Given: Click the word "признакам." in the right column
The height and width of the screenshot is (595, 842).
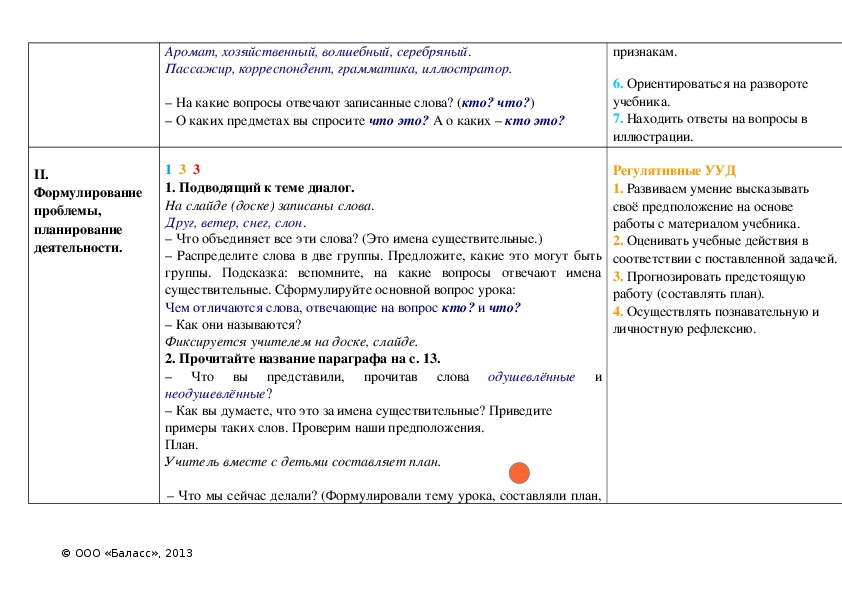Looking at the screenshot, I should 645,52.
